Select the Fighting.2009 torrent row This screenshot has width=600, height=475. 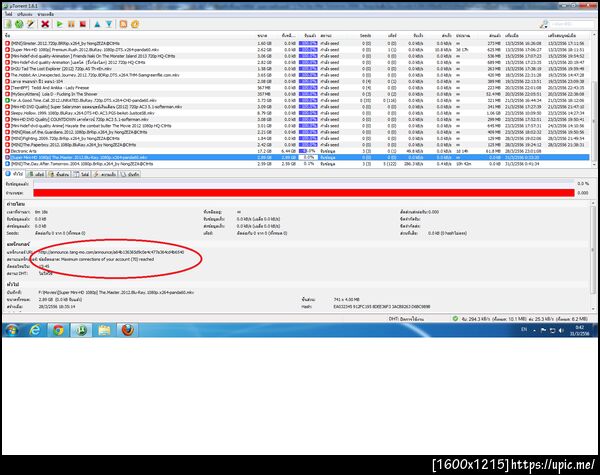coord(297,139)
